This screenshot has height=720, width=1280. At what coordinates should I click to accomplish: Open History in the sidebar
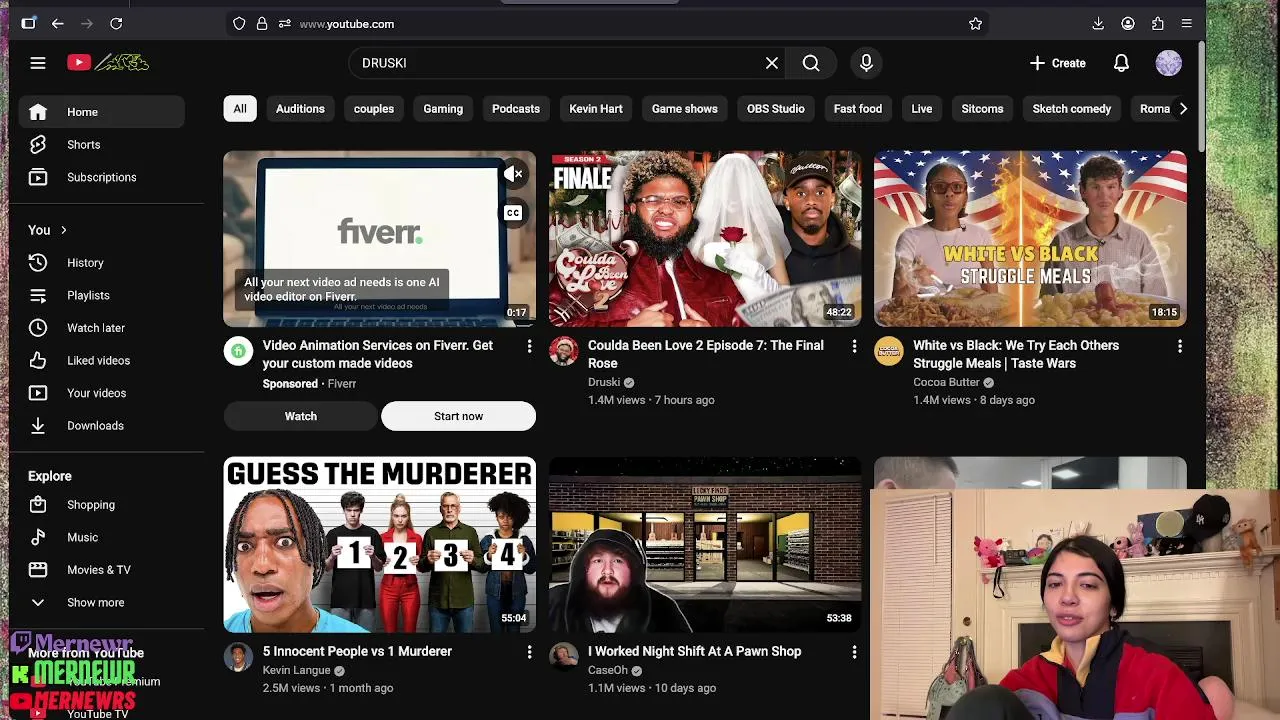pyautogui.click(x=101, y=263)
